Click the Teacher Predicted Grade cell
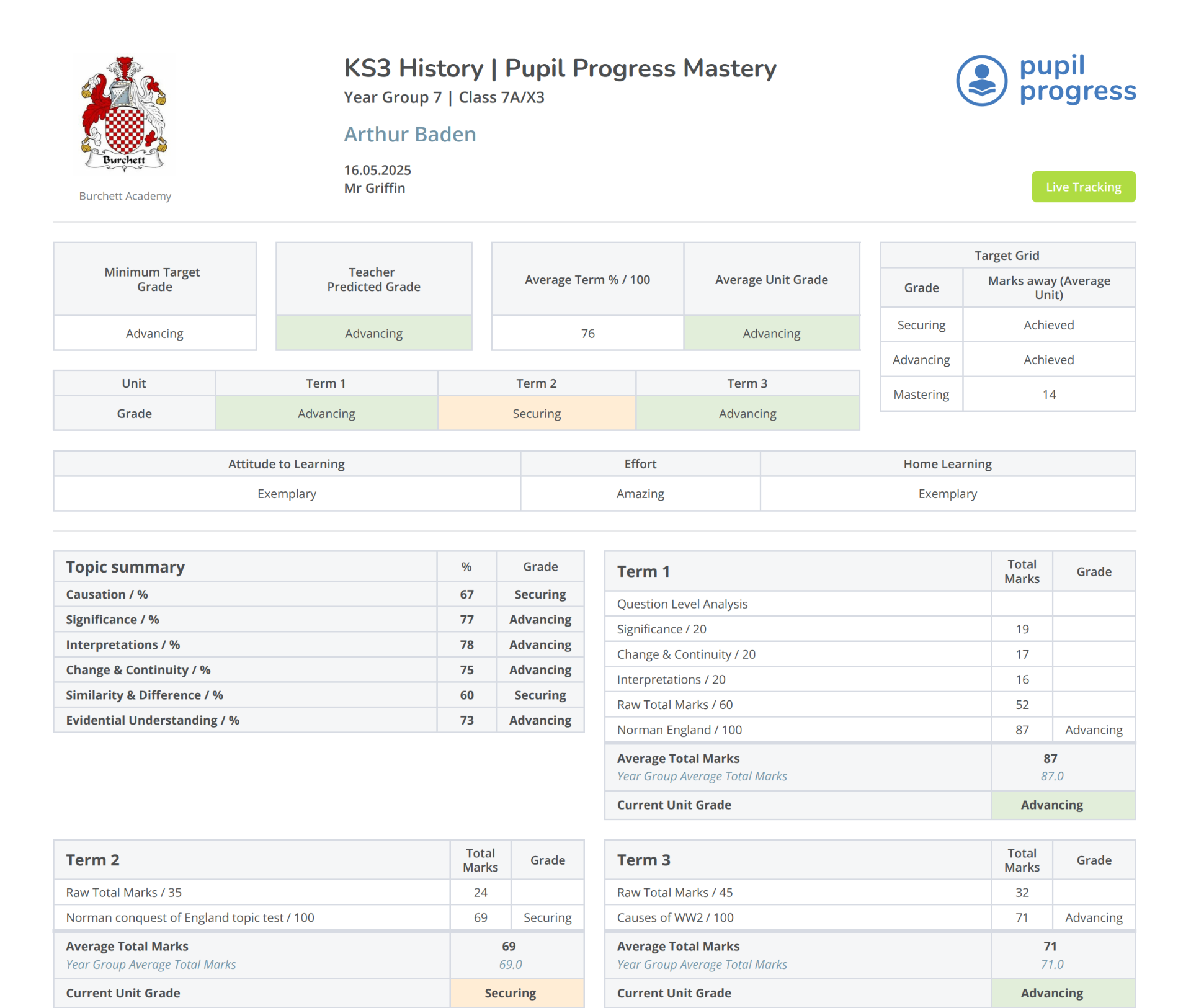1191x1008 pixels. (373, 333)
